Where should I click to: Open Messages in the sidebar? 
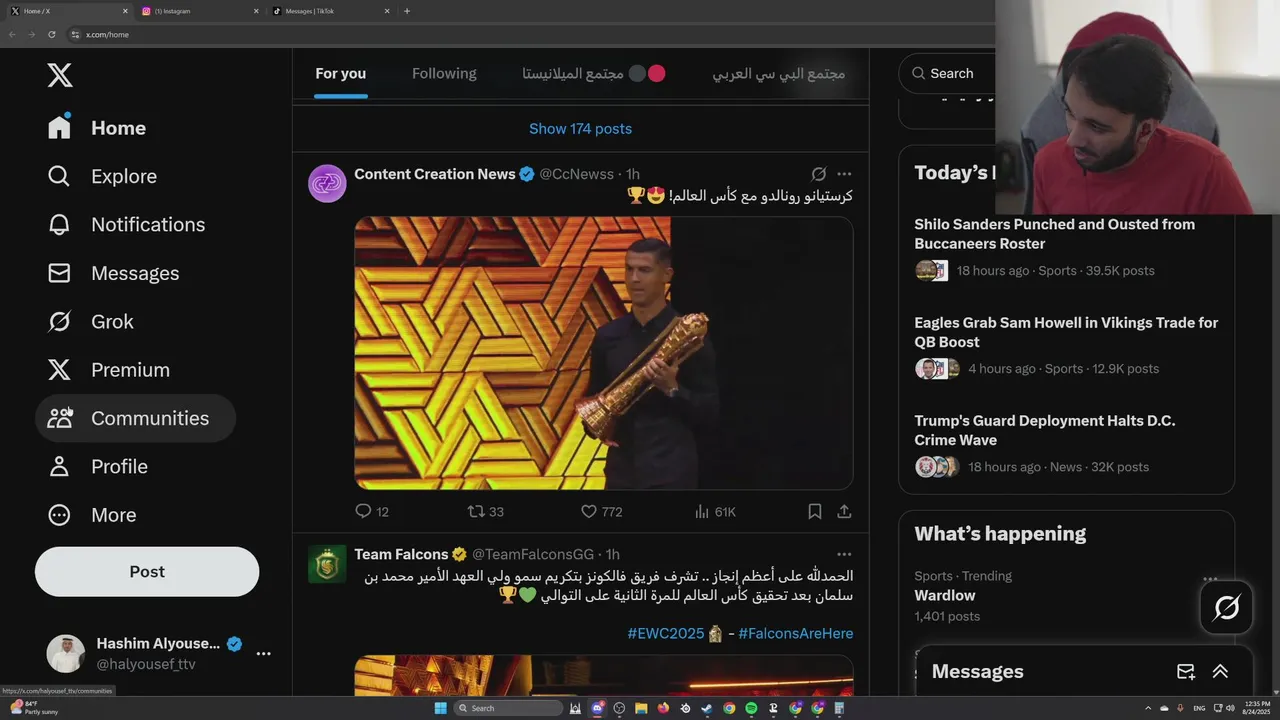(x=113, y=273)
